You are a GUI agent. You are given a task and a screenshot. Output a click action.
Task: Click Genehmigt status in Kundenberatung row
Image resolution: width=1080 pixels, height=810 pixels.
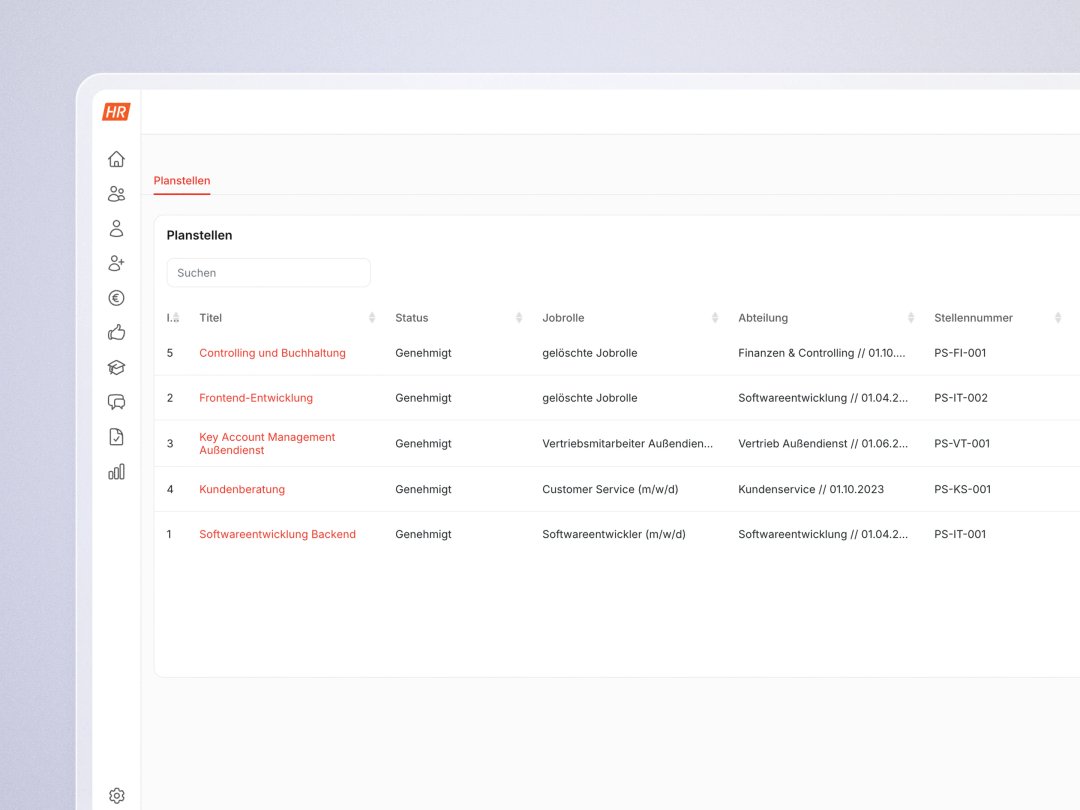pyautogui.click(x=424, y=489)
